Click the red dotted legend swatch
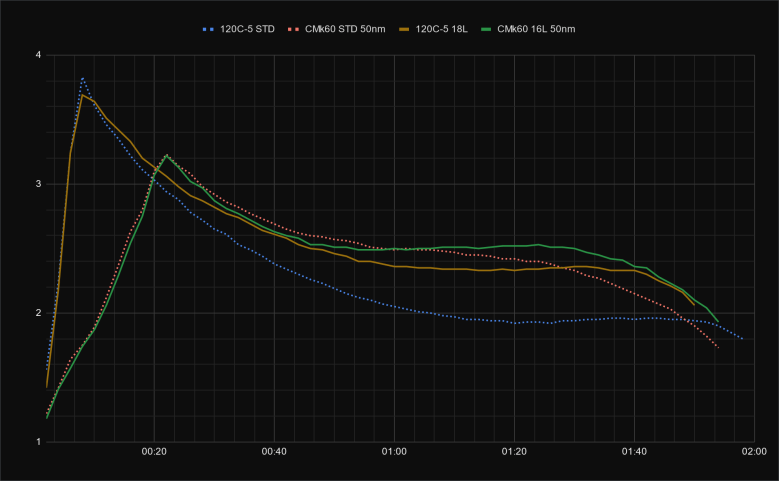779x481 pixels. (x=297, y=29)
